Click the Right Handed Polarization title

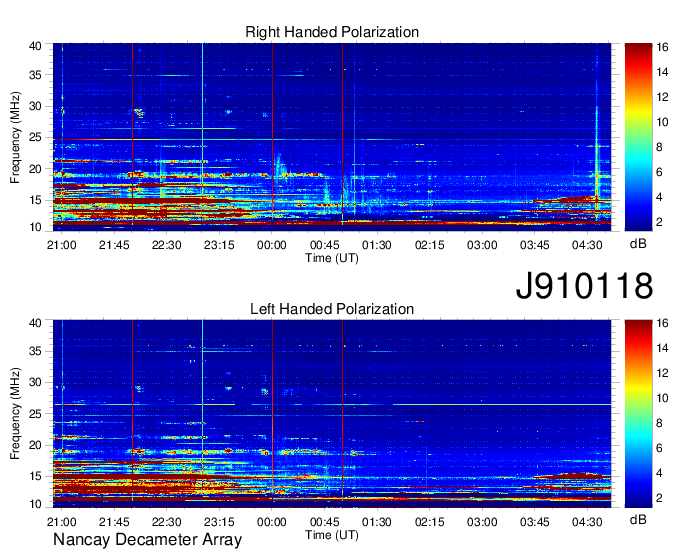[332, 32]
